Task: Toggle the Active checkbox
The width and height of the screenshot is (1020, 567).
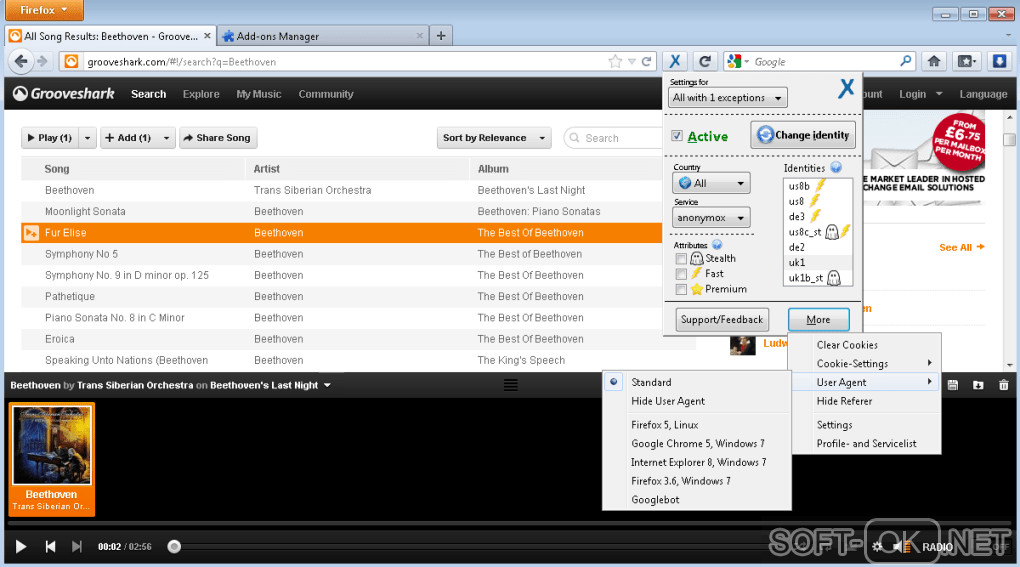Action: point(677,136)
